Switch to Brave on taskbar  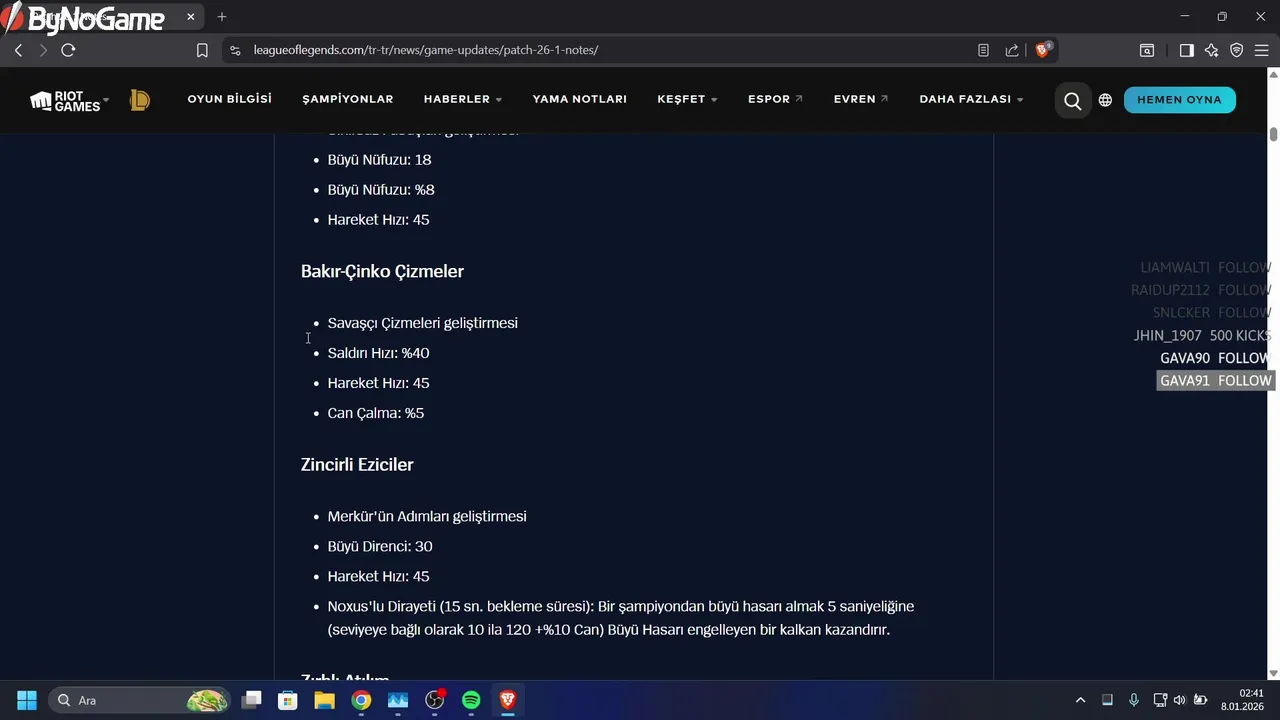click(x=508, y=700)
